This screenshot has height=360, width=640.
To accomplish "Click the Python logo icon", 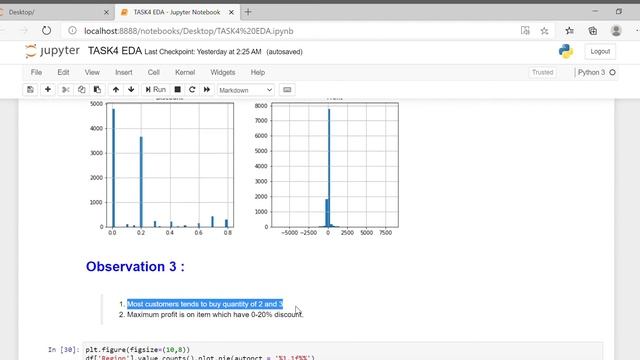I will 566,51.
